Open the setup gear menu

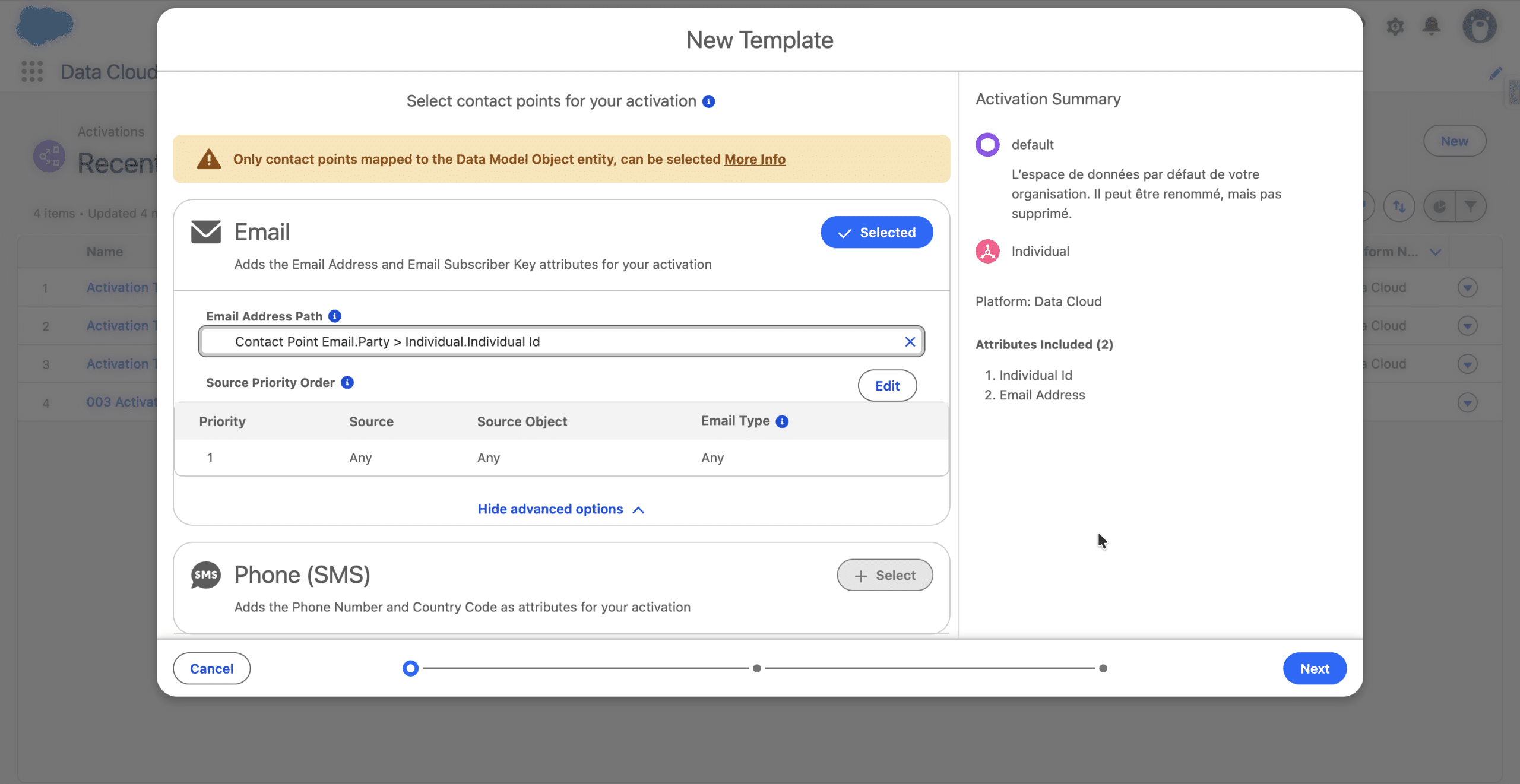click(x=1395, y=26)
